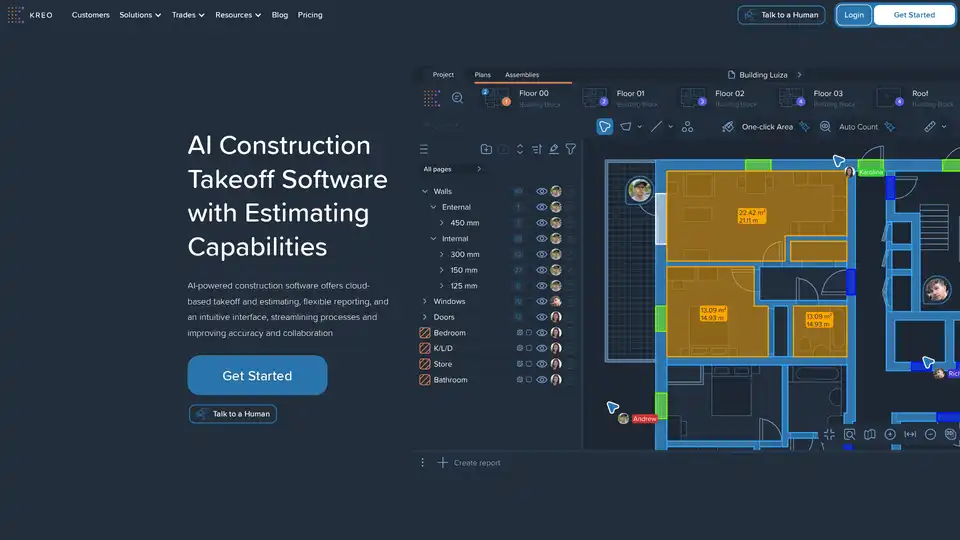Choose the straight line drawing tool
The height and width of the screenshot is (540, 960).
[657, 127]
